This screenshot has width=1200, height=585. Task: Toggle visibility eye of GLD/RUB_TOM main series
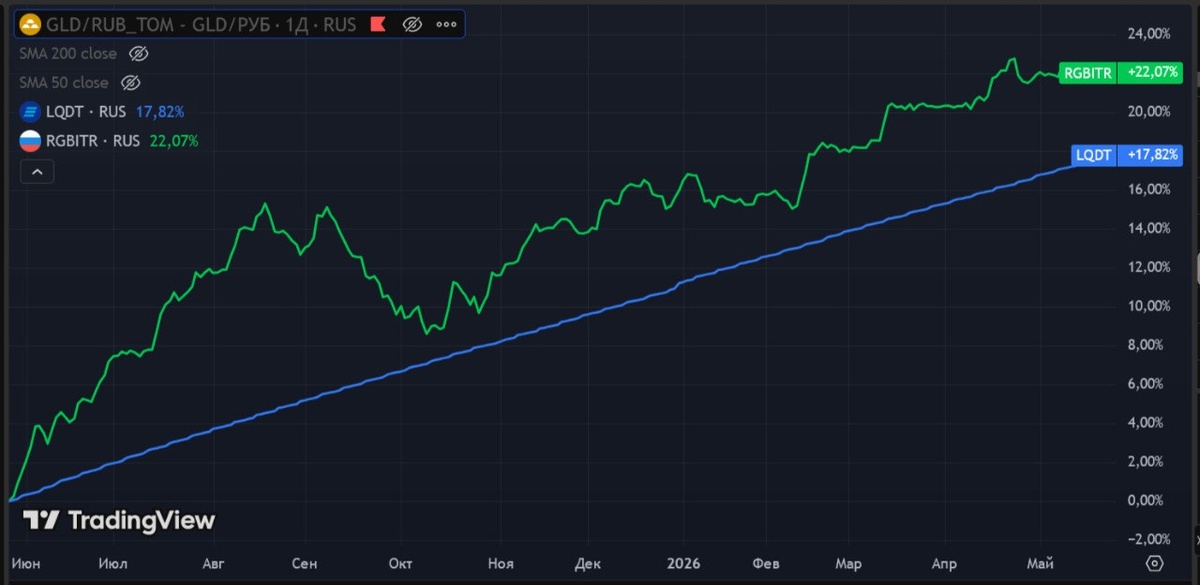(x=412, y=24)
